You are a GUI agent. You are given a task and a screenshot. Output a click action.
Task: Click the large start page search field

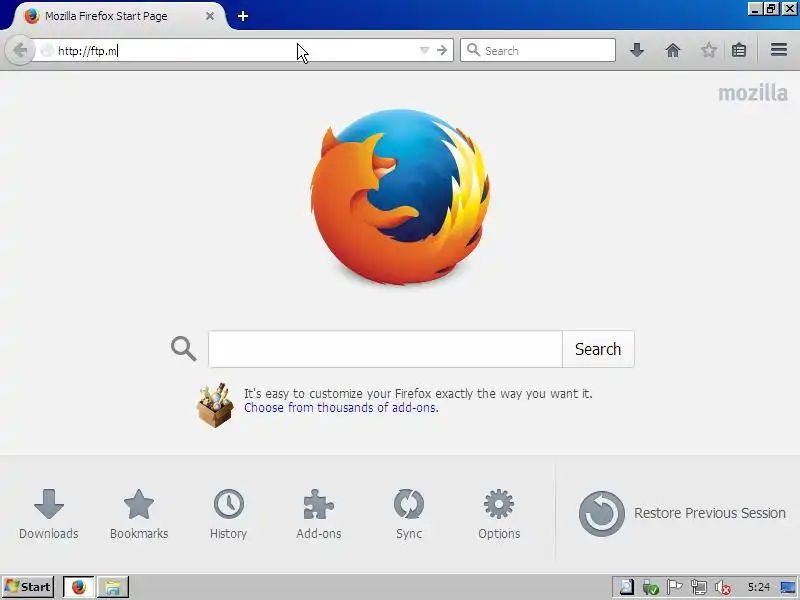pyautogui.click(x=385, y=349)
